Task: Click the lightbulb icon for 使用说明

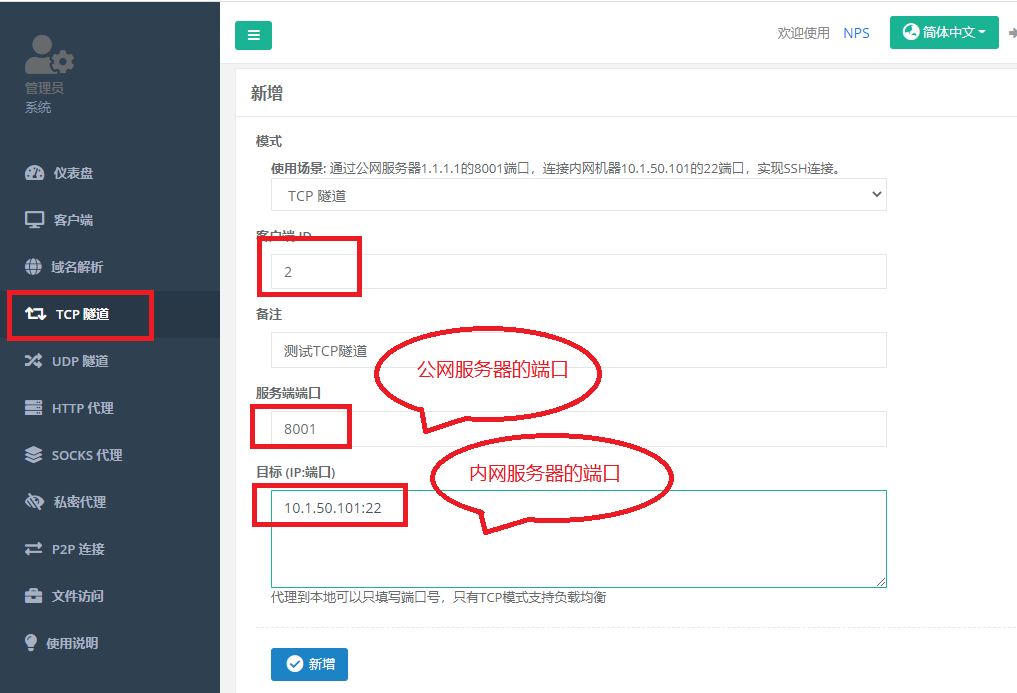Action: 31,643
